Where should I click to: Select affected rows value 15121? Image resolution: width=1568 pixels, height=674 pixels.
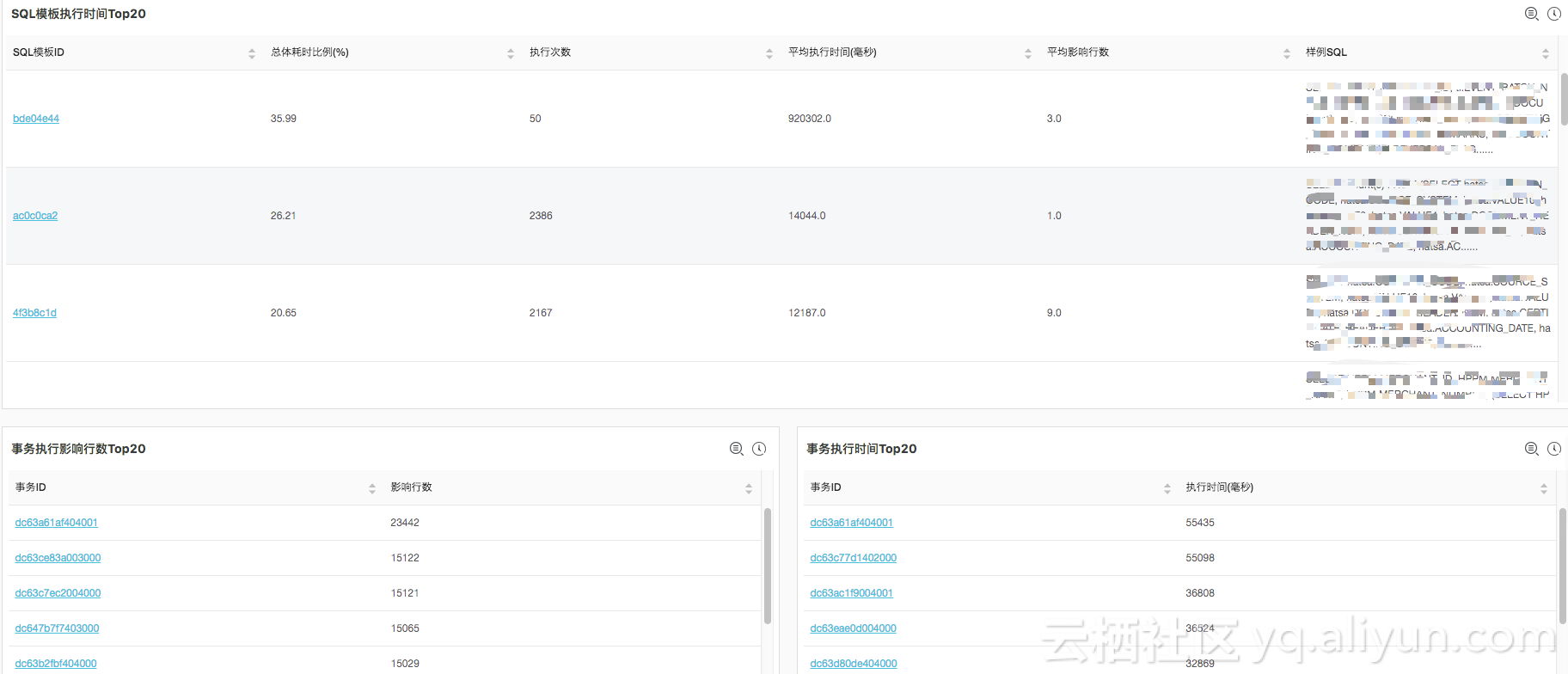click(405, 593)
